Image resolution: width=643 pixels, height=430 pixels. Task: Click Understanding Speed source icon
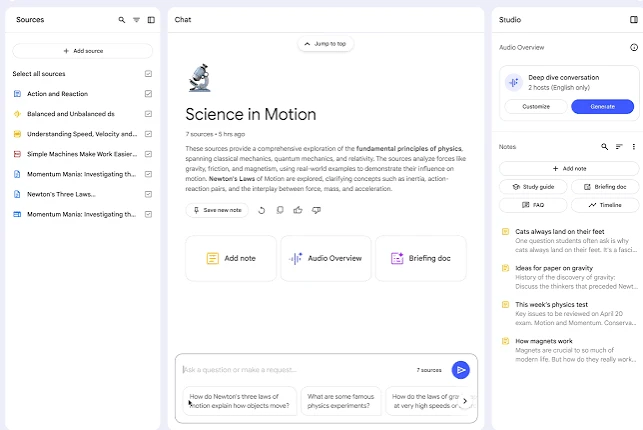coord(17,134)
